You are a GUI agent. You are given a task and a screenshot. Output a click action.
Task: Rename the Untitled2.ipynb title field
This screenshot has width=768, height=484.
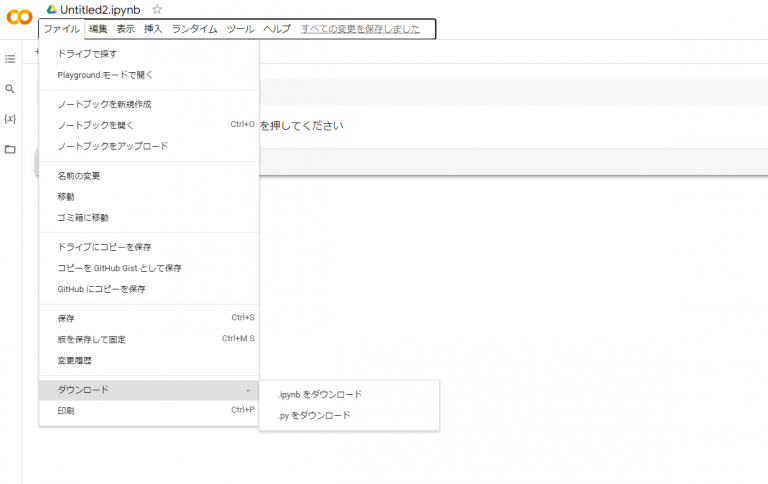(100, 9)
